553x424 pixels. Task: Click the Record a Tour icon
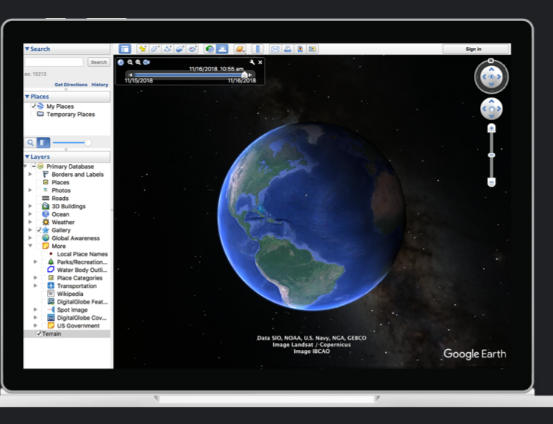click(192, 49)
